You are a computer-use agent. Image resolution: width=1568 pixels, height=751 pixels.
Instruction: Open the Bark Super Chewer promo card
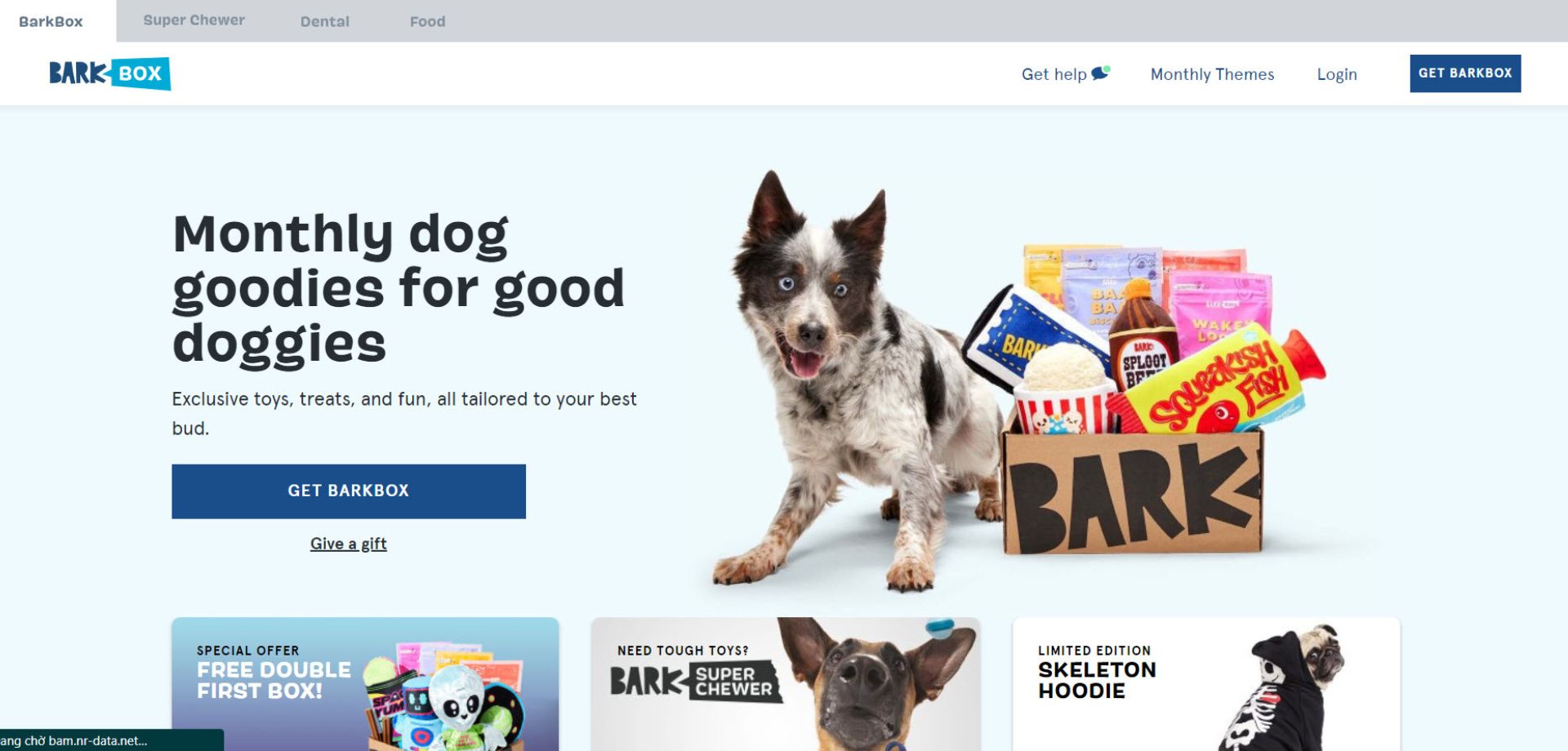[x=786, y=684]
